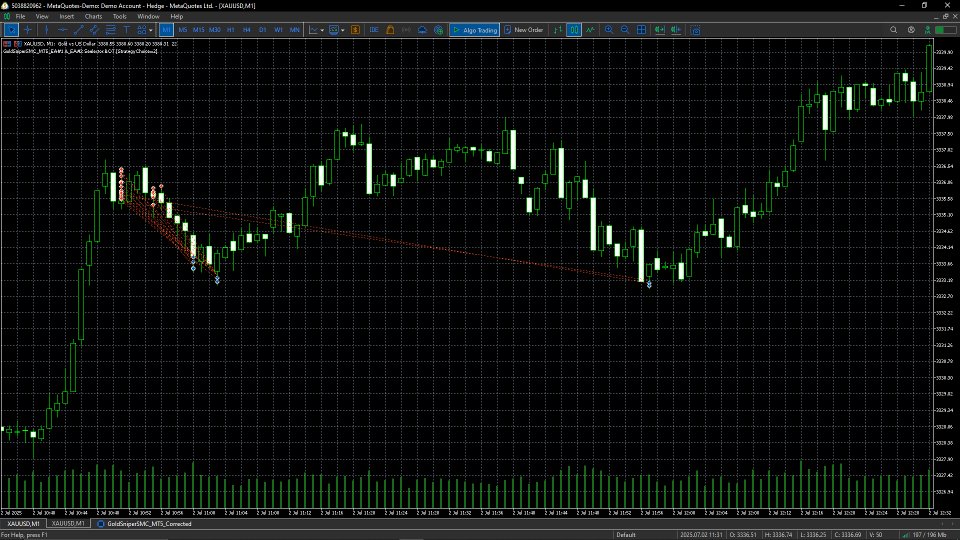Switch to MN timeframe
This screenshot has height=540, width=960.
click(x=294, y=29)
